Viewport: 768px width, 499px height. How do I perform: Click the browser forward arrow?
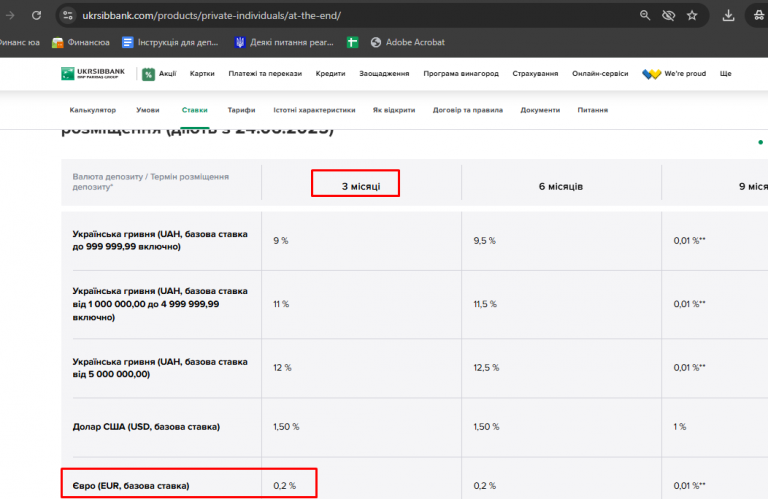(10, 16)
